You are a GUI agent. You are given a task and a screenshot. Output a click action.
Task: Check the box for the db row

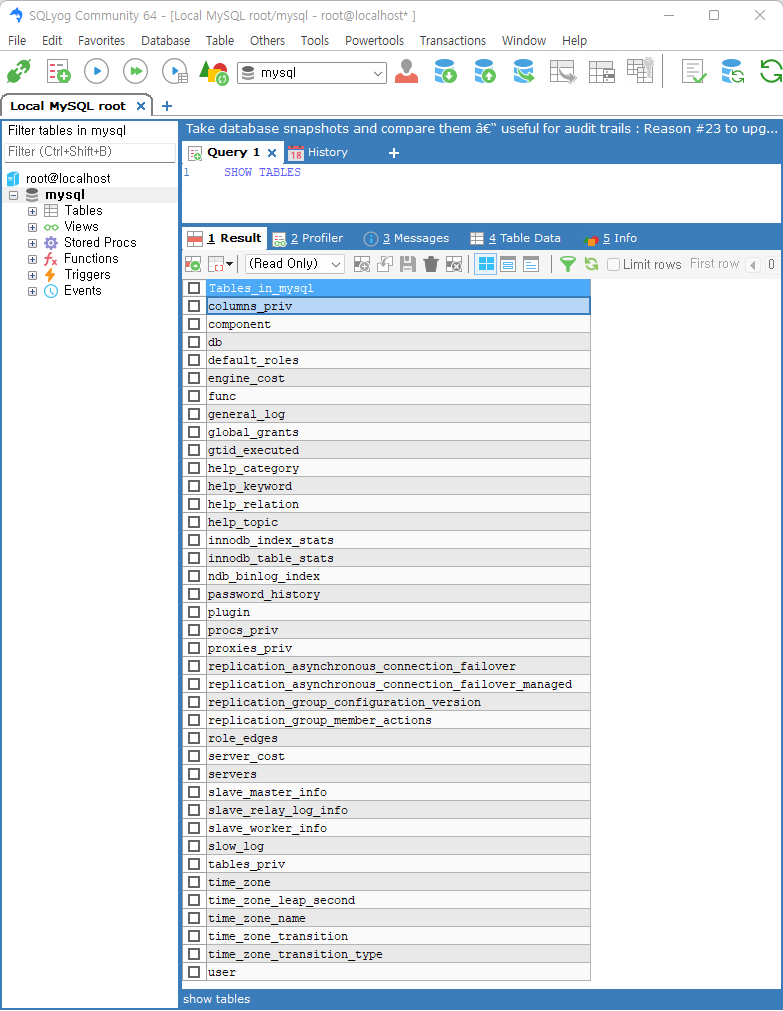[x=194, y=342]
